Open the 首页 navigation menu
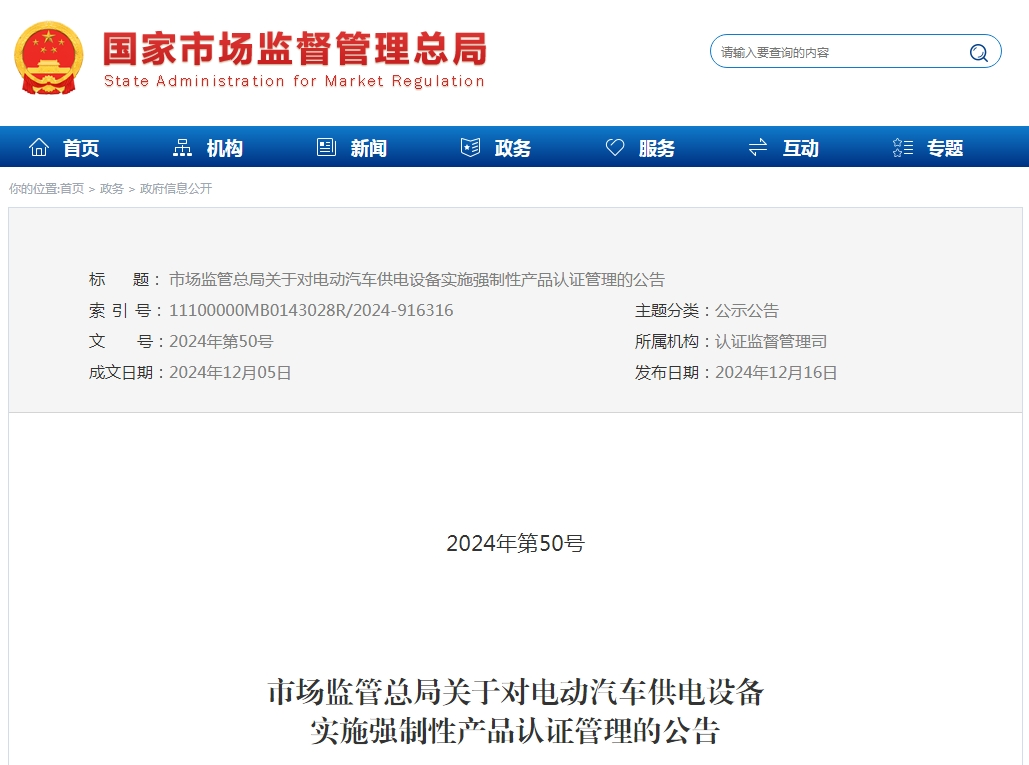 [80, 148]
